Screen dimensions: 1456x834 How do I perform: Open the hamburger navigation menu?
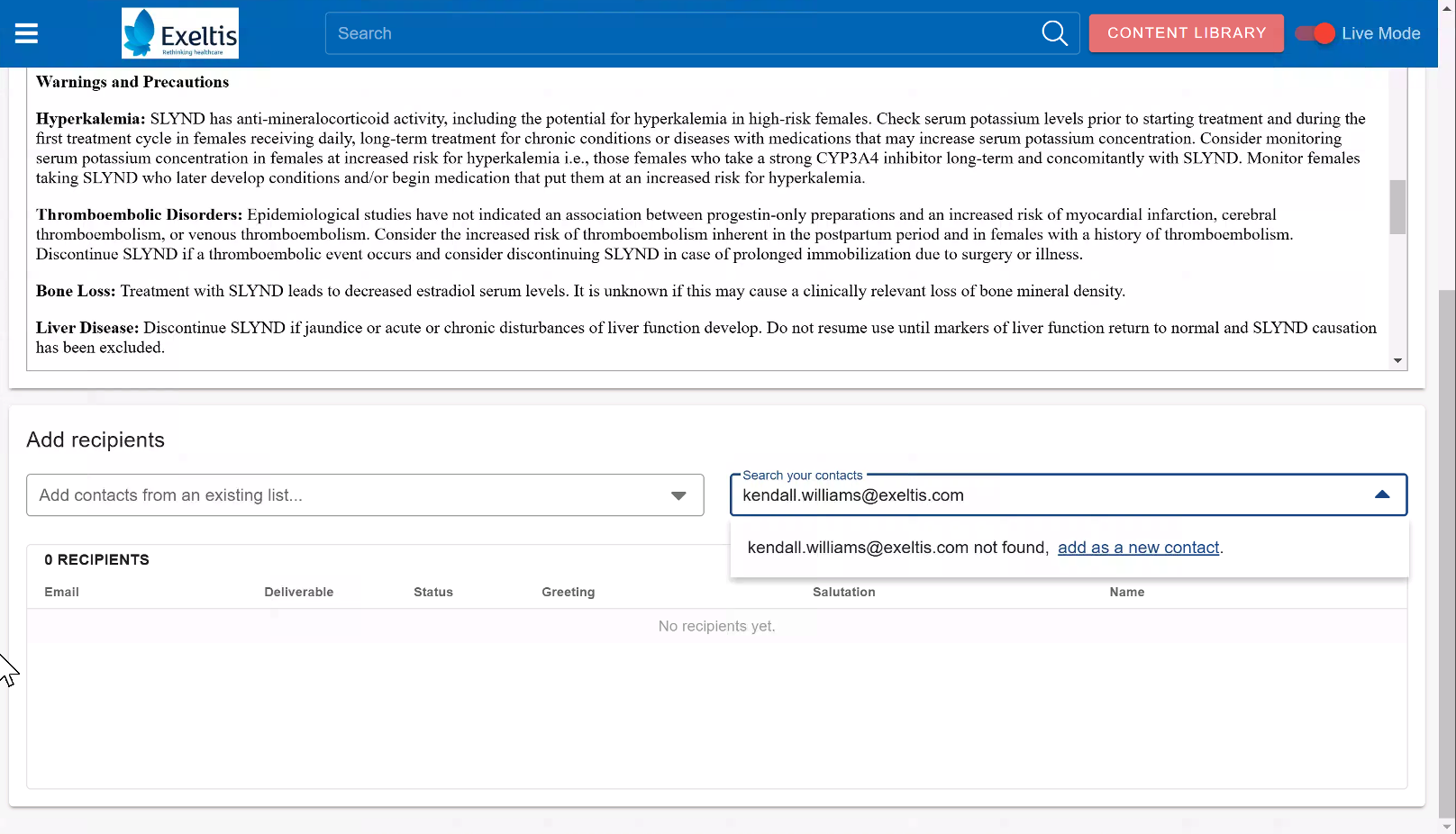point(27,33)
